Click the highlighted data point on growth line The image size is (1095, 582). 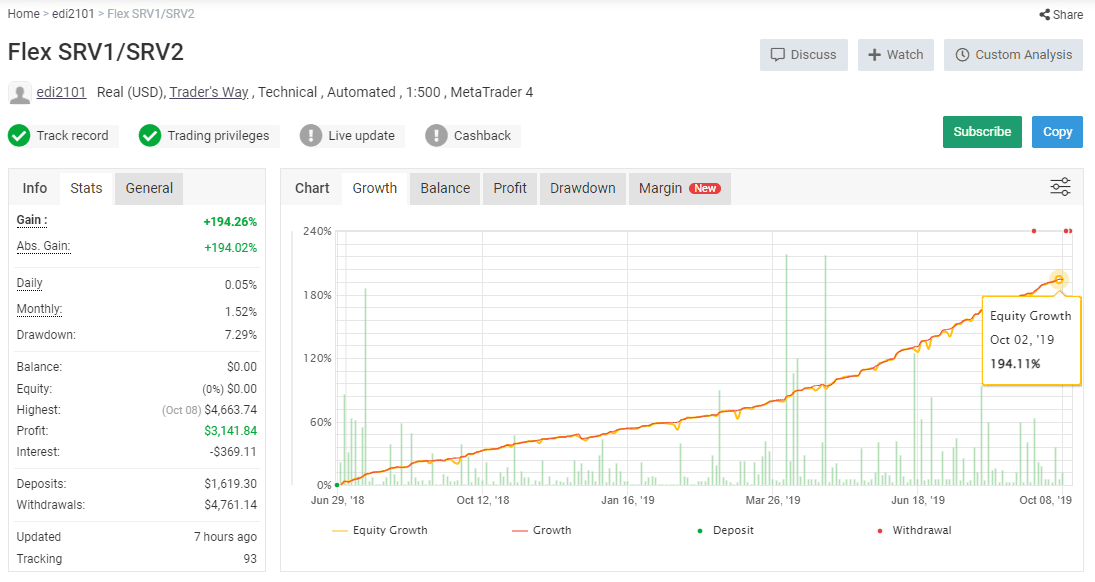[1059, 279]
